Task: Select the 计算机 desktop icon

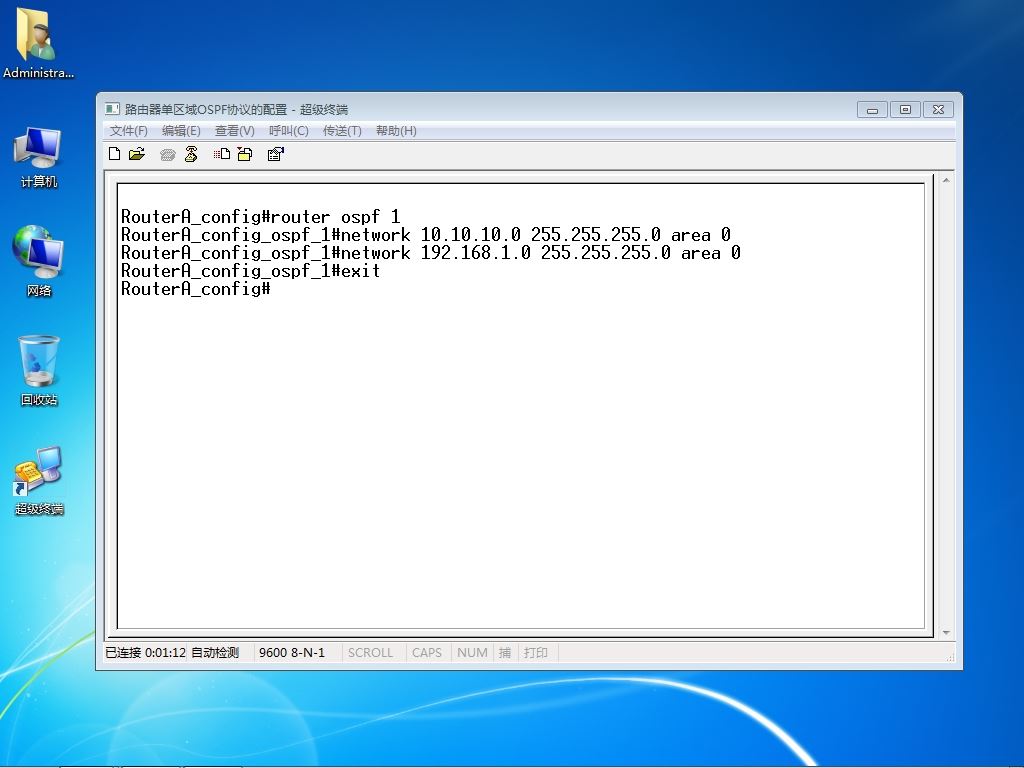Action: pos(39,157)
